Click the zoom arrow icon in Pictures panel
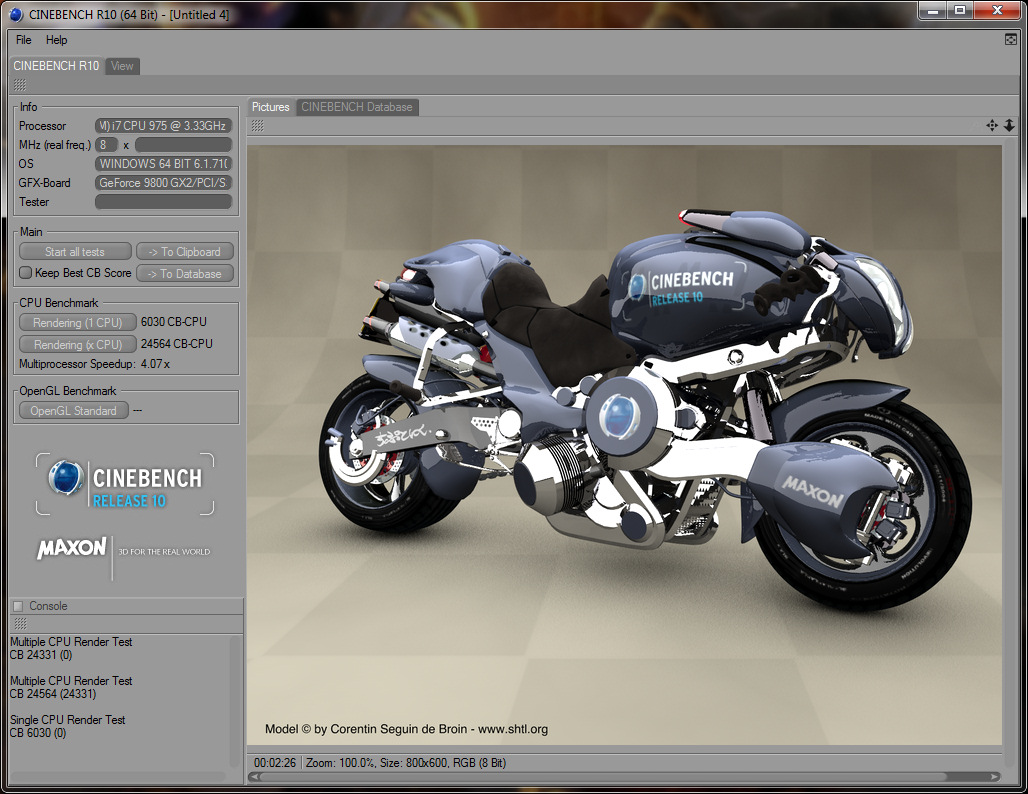This screenshot has height=794, width=1028. pos(1009,125)
